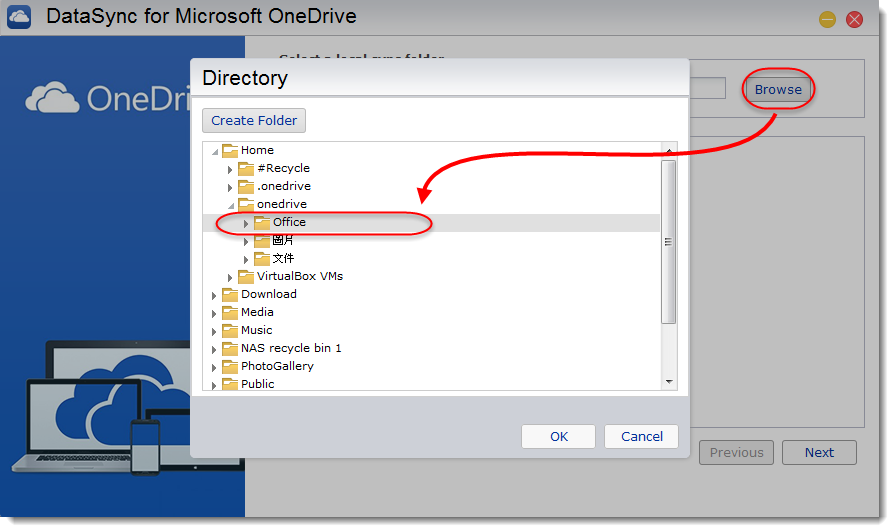The height and width of the screenshot is (532, 894).
Task: Expand the Office folder node
Action: pyautogui.click(x=246, y=224)
